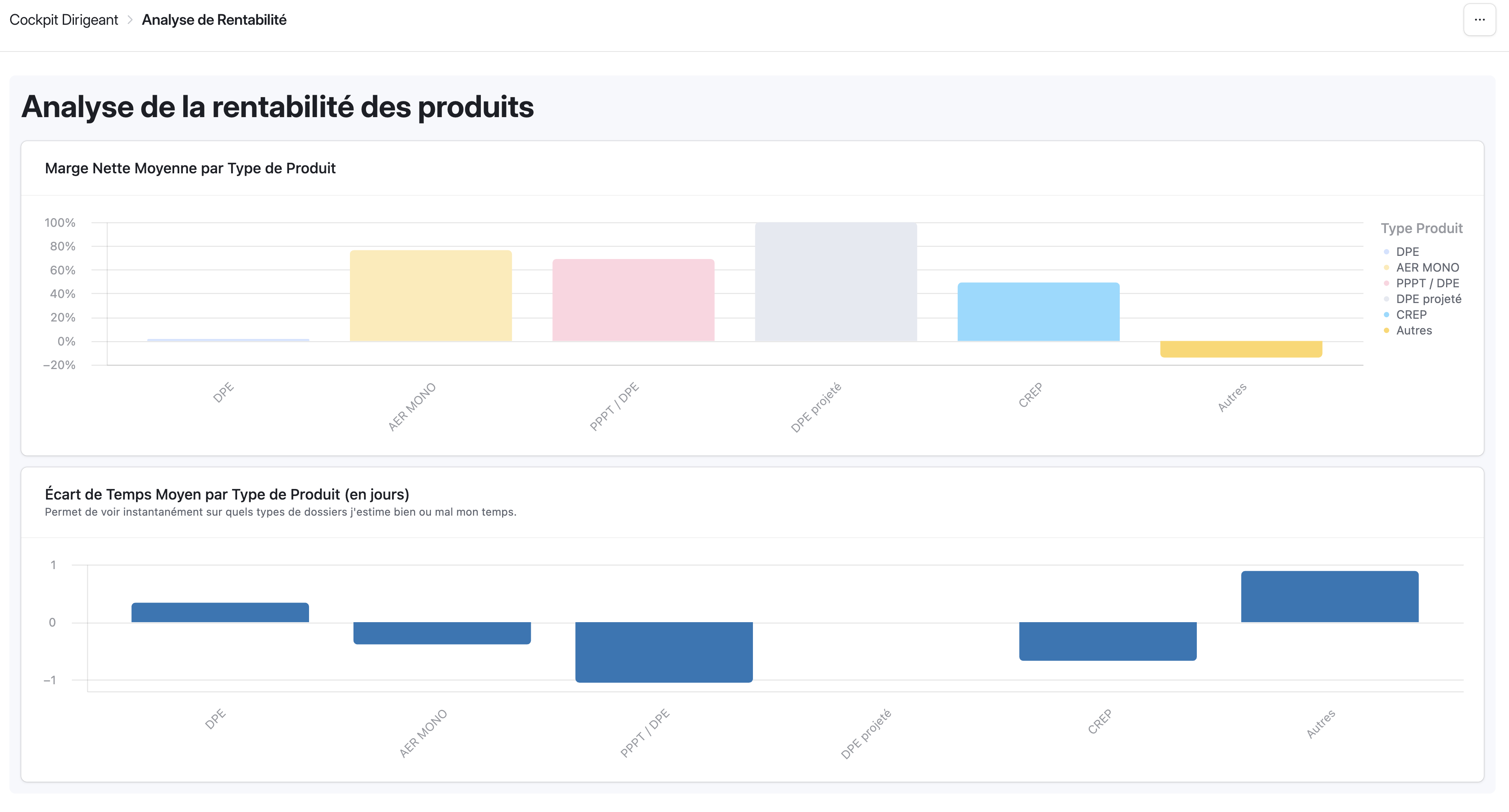Screen dimensions: 1509x812
Task: Navigate to Cockpit Dirigeant
Action: click(x=63, y=19)
